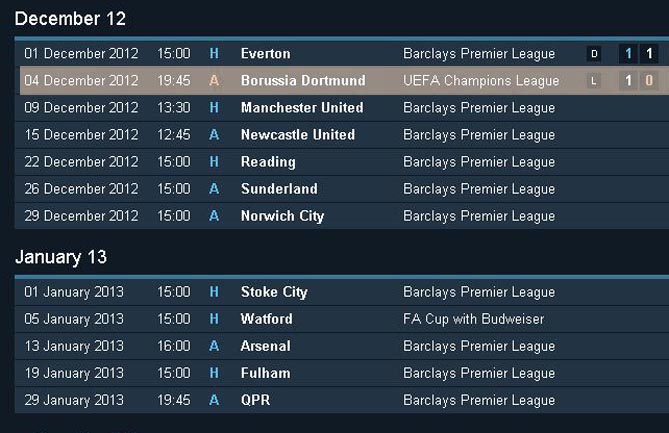Image resolution: width=669 pixels, height=433 pixels.
Task: Click the Everton match score 1-1
Action: [638, 54]
